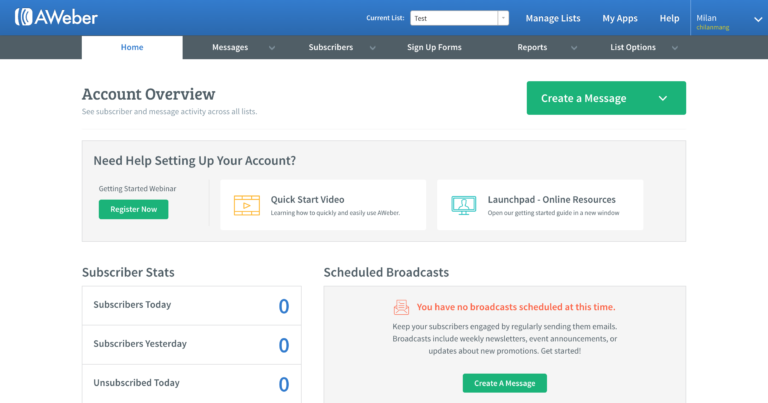Click the Milan username text
The image size is (768, 403).
(x=706, y=18)
